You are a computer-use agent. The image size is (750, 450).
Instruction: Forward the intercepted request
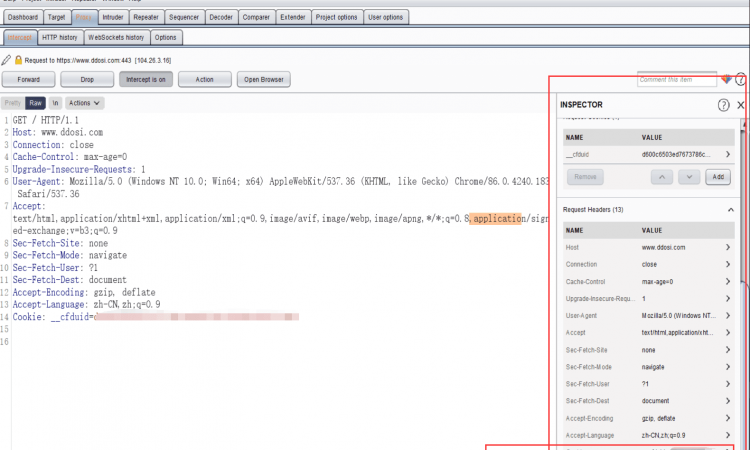[29, 79]
